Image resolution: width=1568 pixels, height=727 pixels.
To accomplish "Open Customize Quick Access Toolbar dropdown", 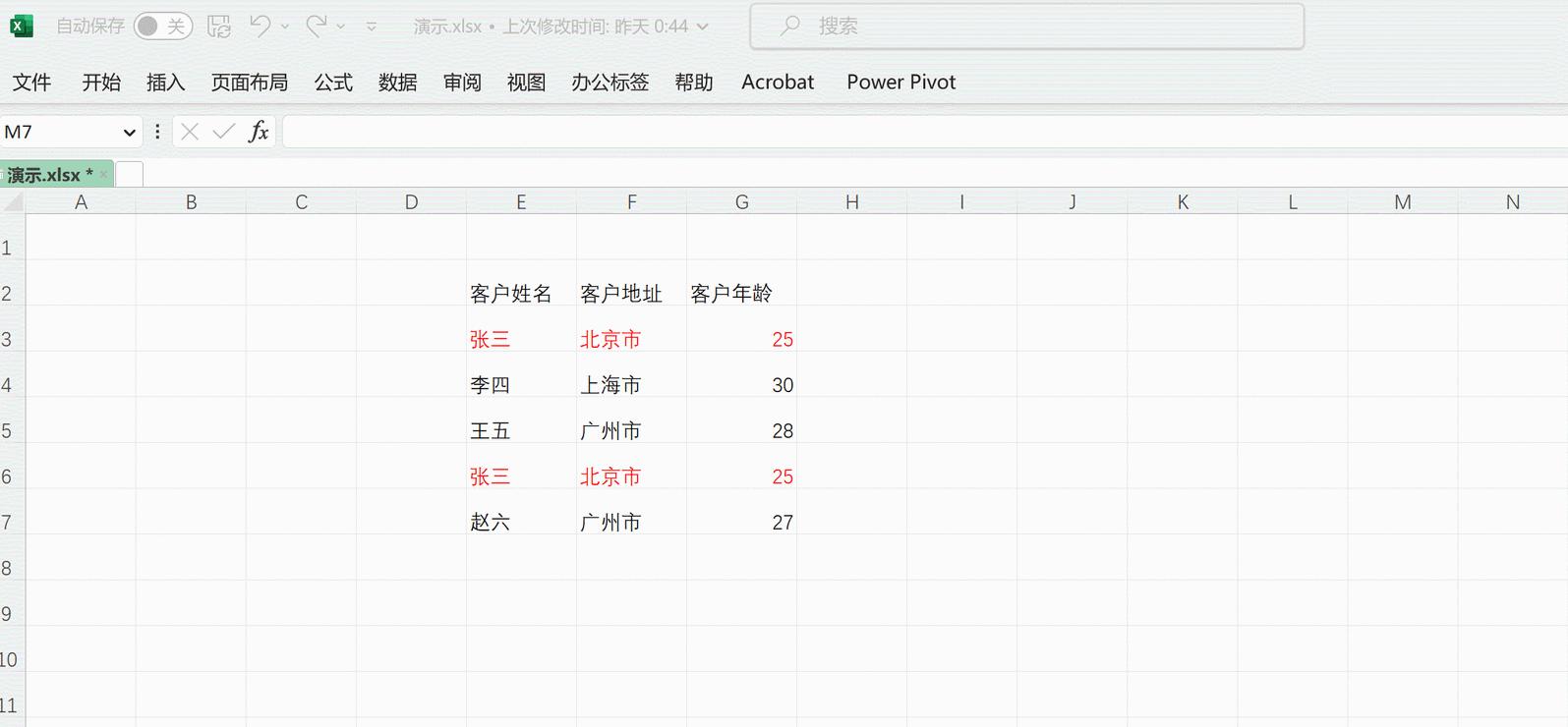I will pyautogui.click(x=372, y=27).
